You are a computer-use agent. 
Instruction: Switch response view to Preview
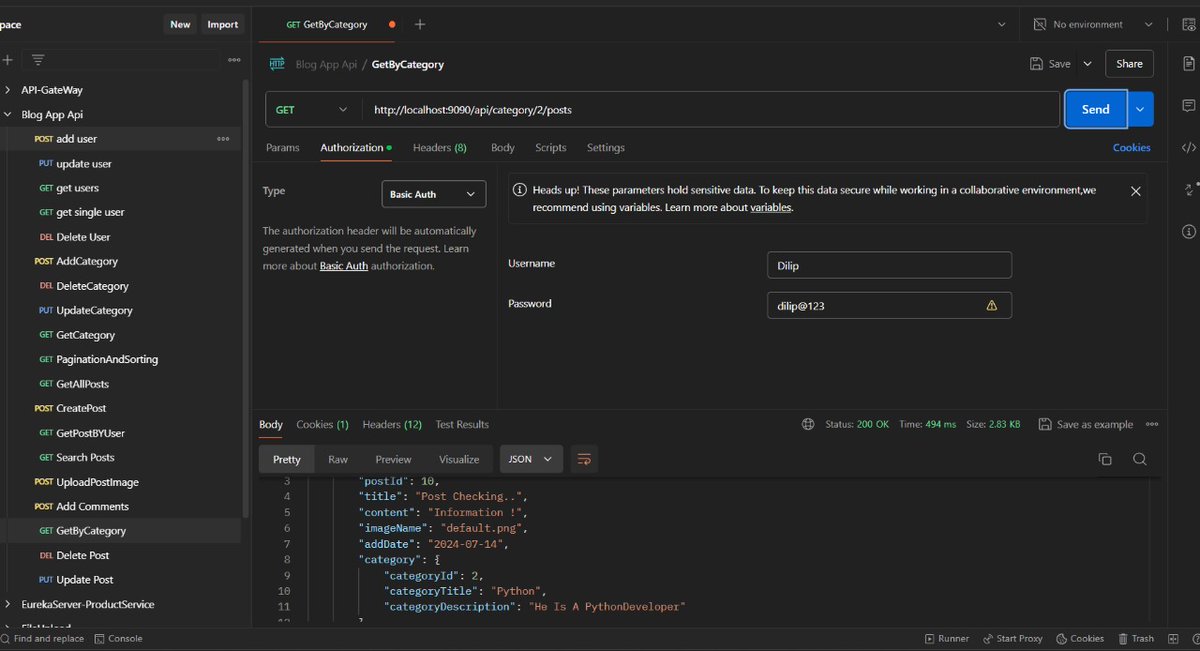point(393,459)
